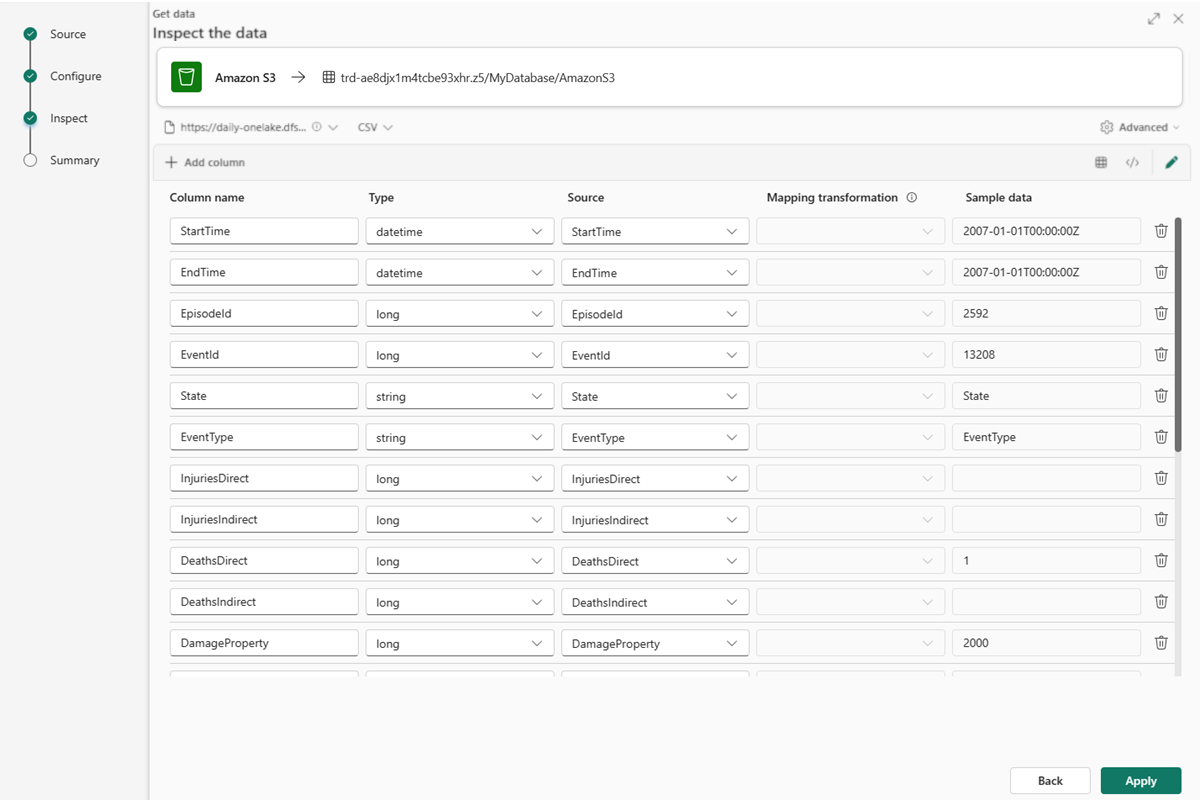The image size is (1200, 800).
Task: Open Source dropdown for State column
Action: point(655,396)
